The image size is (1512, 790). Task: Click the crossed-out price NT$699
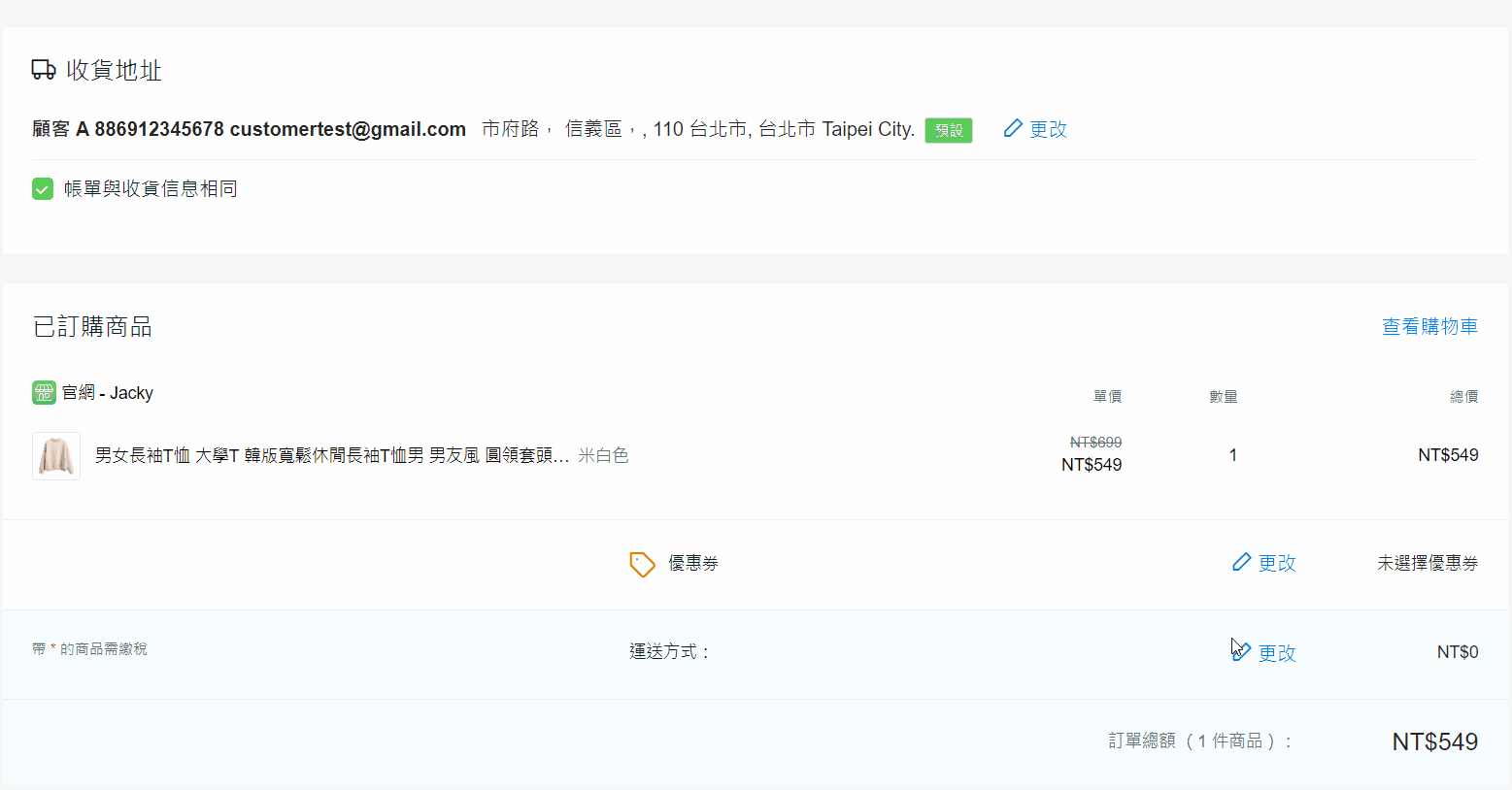point(1096,443)
